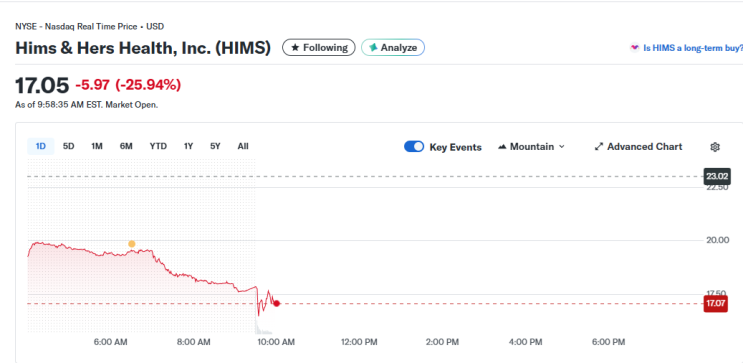The image size is (743, 363).
Task: Click the 2:00 PM axis label
Action: (x=442, y=342)
